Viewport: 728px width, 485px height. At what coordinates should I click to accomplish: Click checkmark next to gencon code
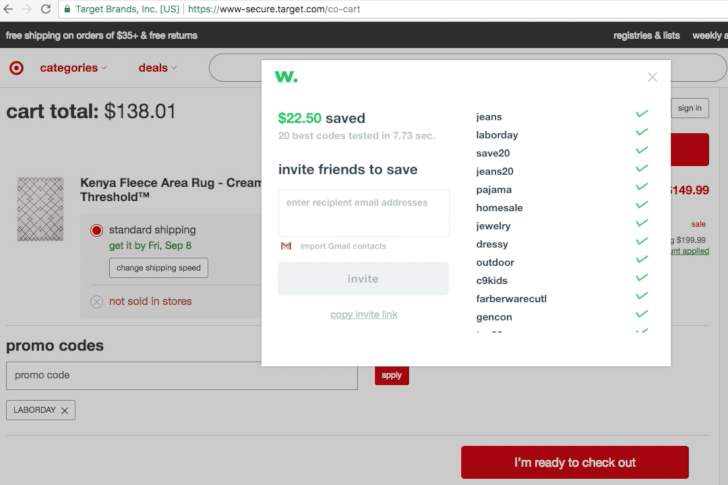(x=642, y=314)
